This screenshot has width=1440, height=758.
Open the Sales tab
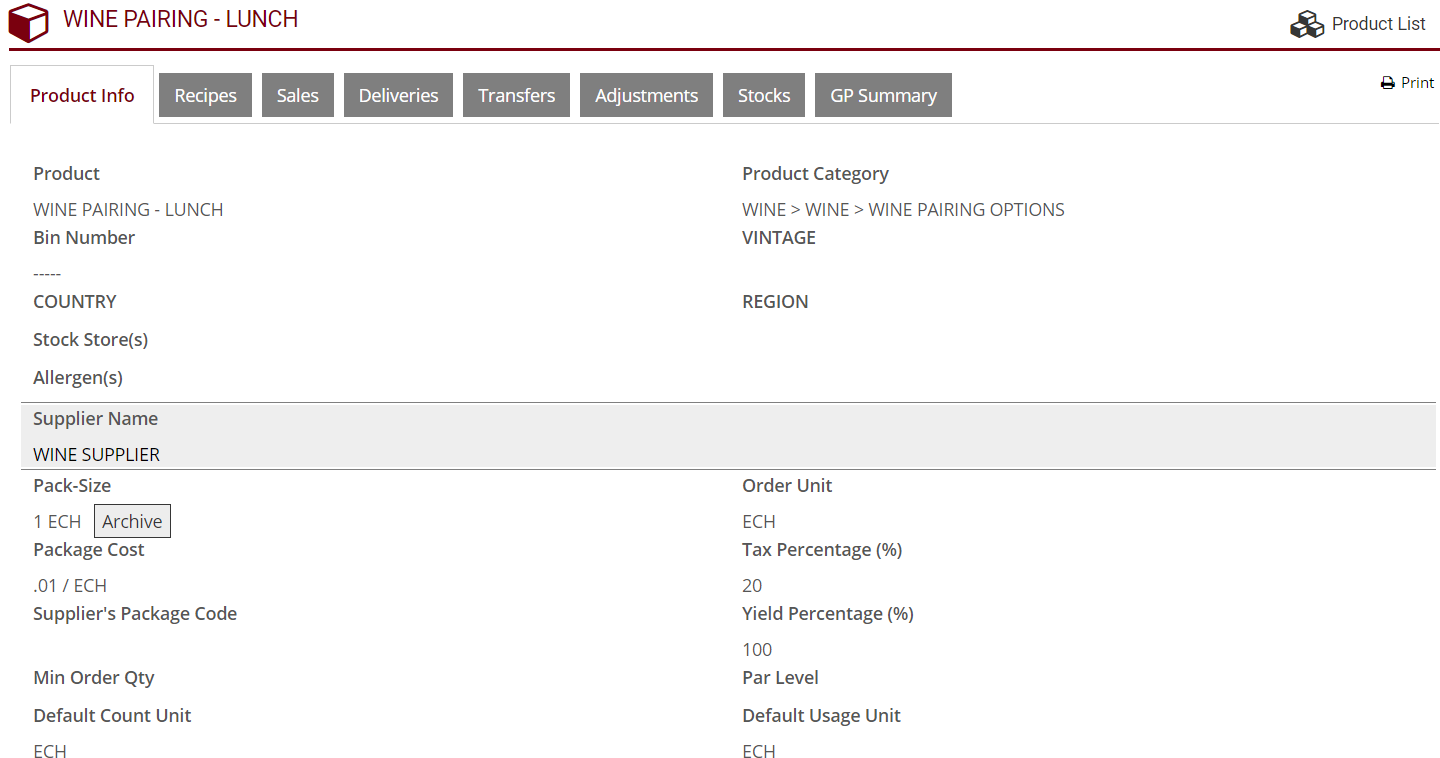click(x=297, y=94)
